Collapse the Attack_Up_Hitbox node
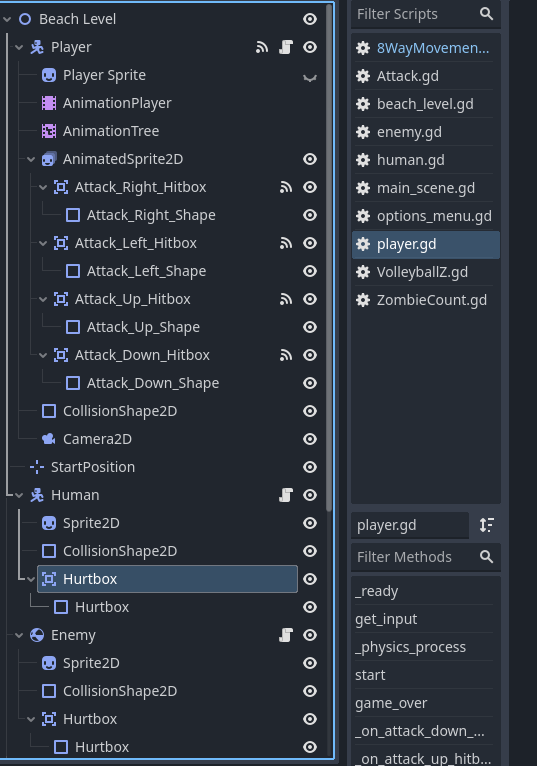Viewport: 537px width, 766px height. click(x=43, y=299)
